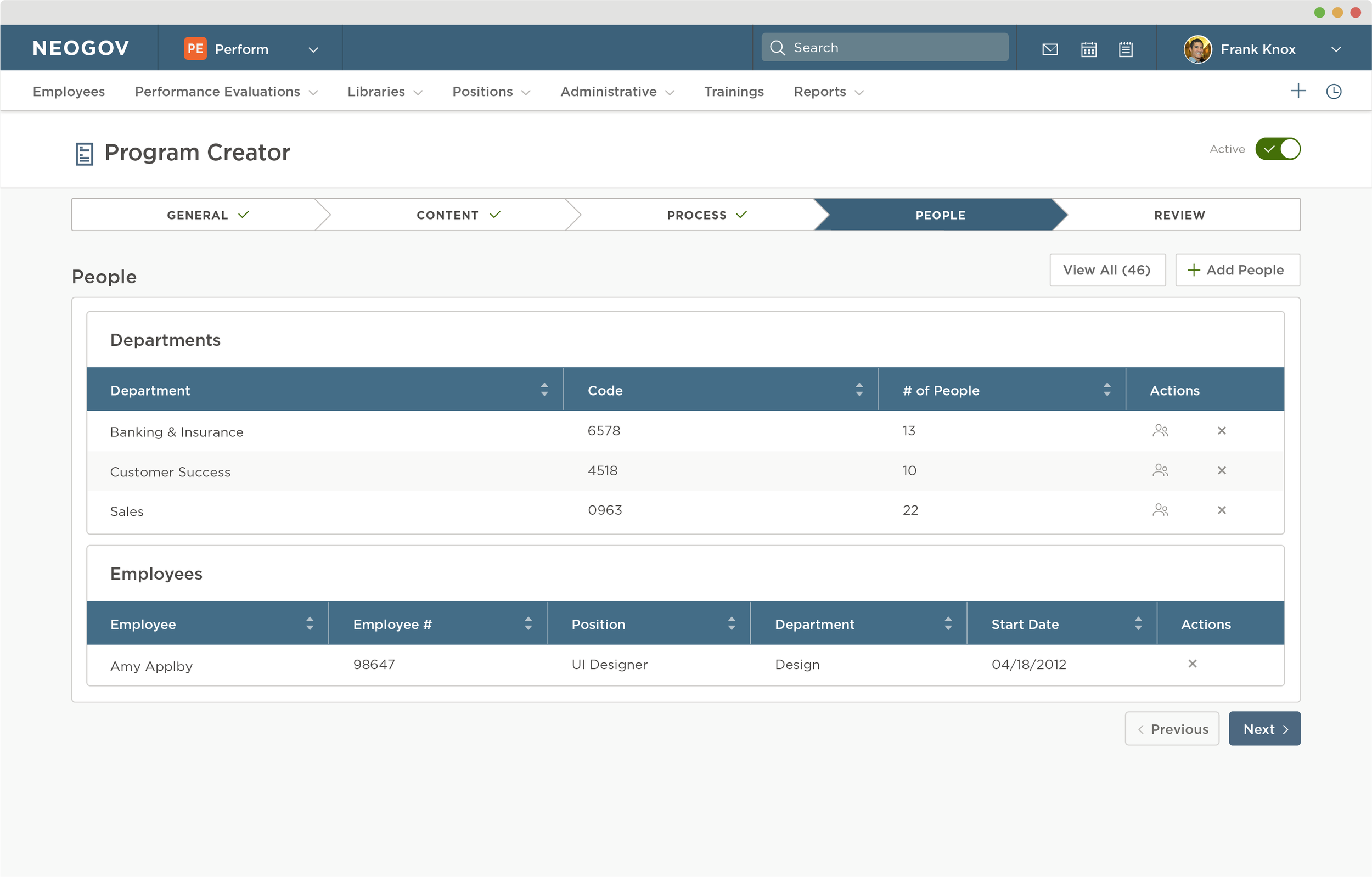Open the calendar icon in header
Screen dimensions: 1372x877
coord(1088,49)
